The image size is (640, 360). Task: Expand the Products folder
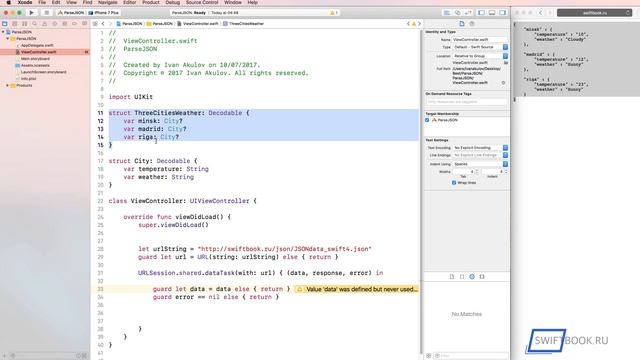pyautogui.click(x=7, y=85)
